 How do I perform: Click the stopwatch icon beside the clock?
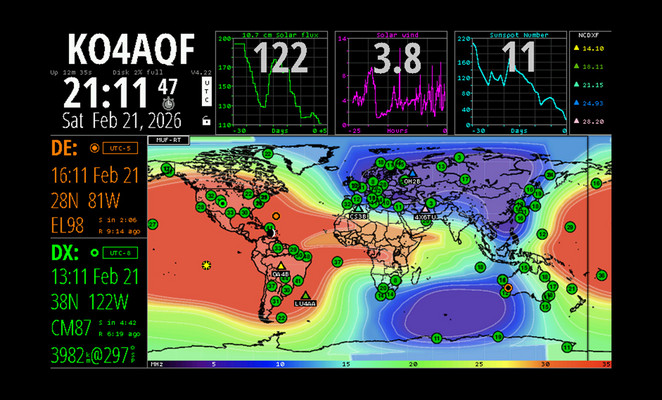tap(168, 103)
